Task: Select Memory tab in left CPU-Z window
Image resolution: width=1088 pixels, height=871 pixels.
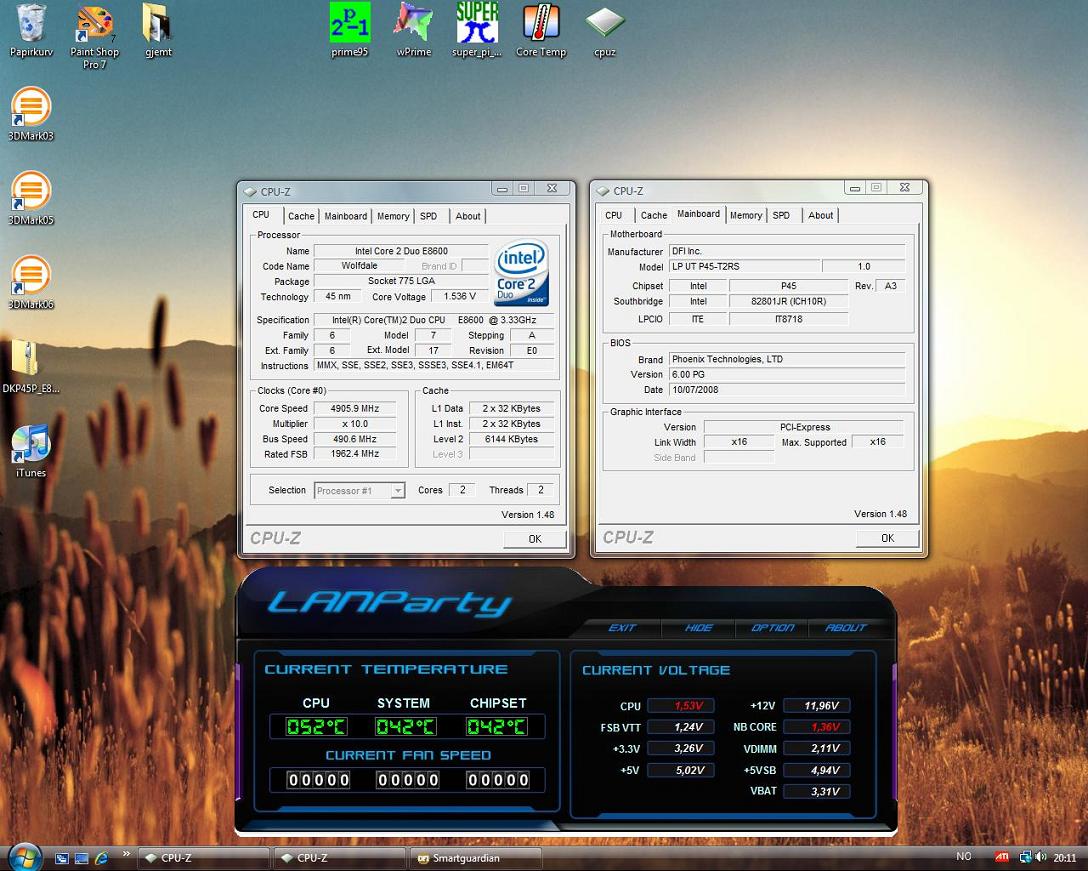Action: click(393, 217)
